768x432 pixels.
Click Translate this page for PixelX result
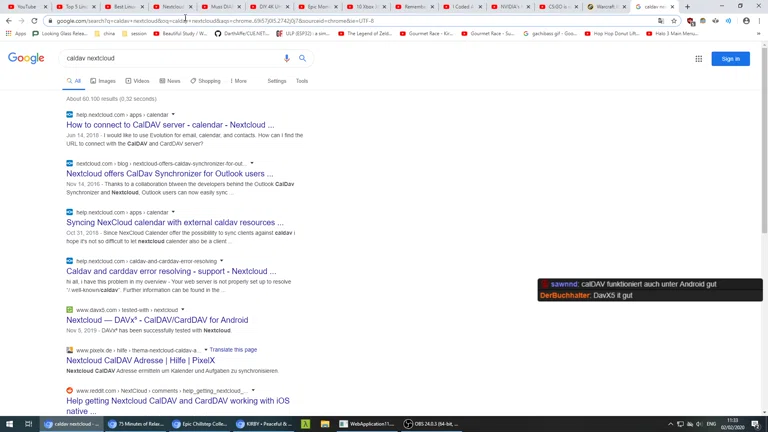pos(233,350)
